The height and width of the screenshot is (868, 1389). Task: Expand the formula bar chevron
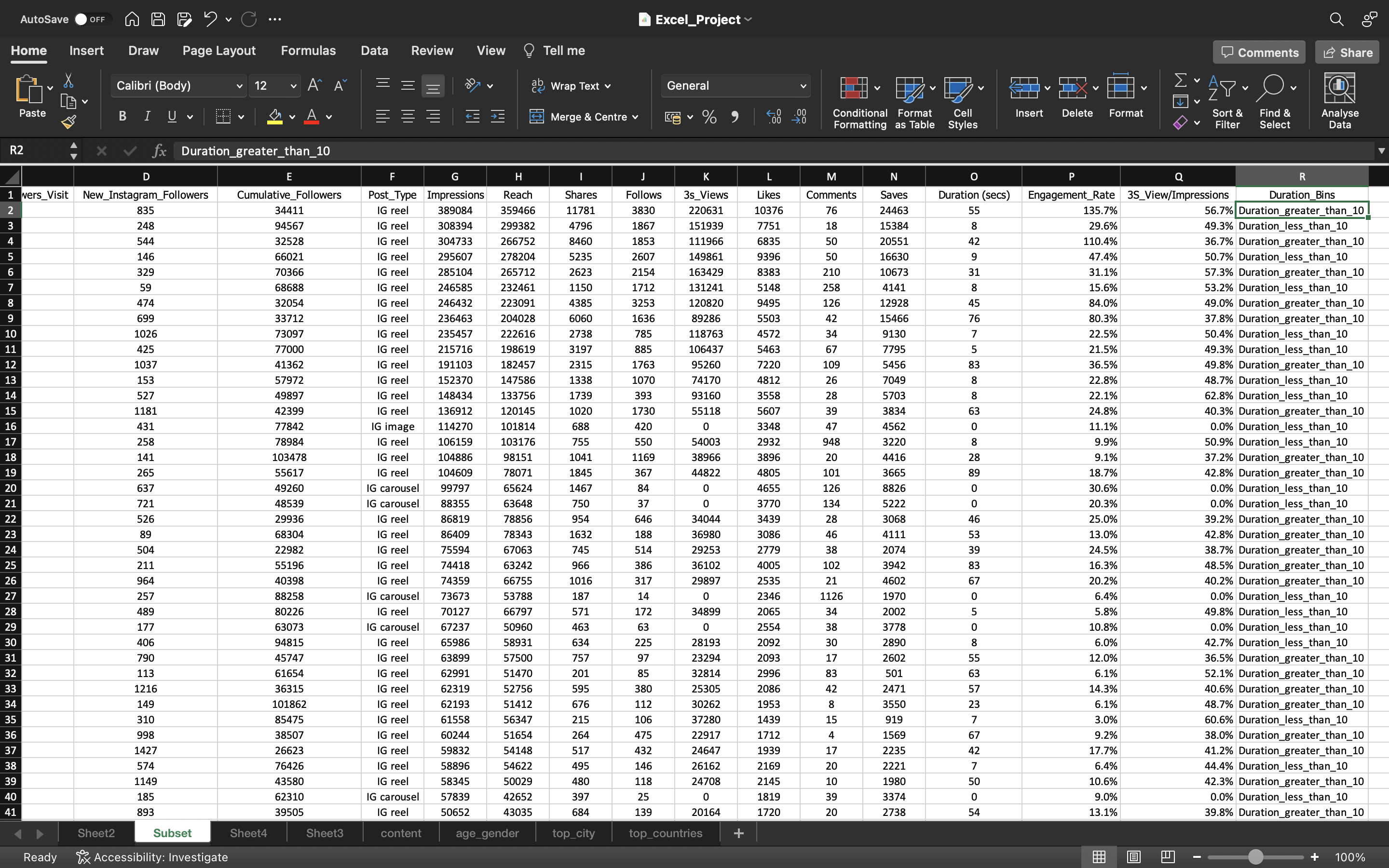[x=1381, y=151]
